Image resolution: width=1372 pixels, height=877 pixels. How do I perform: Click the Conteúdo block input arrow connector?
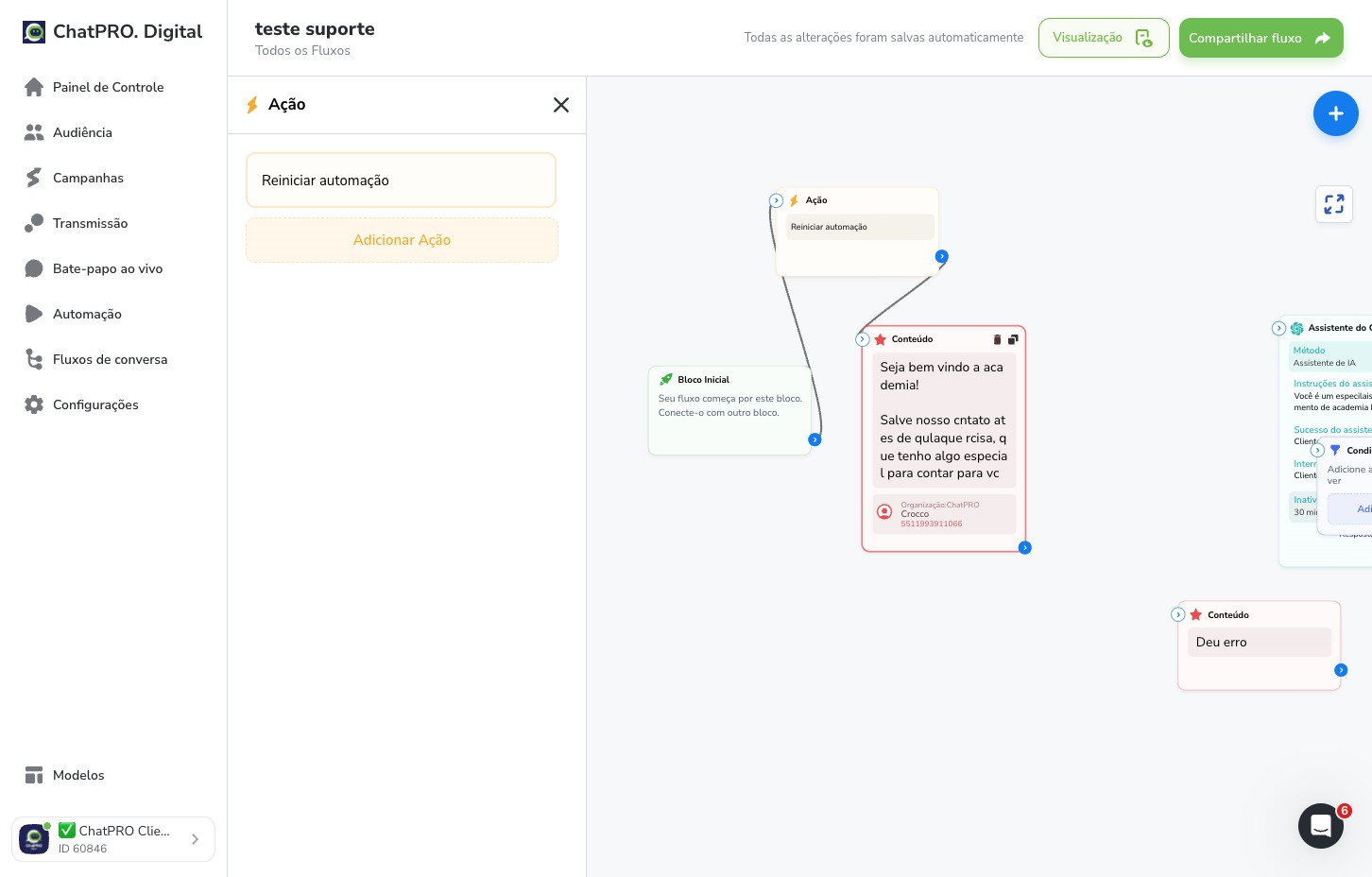pos(862,339)
